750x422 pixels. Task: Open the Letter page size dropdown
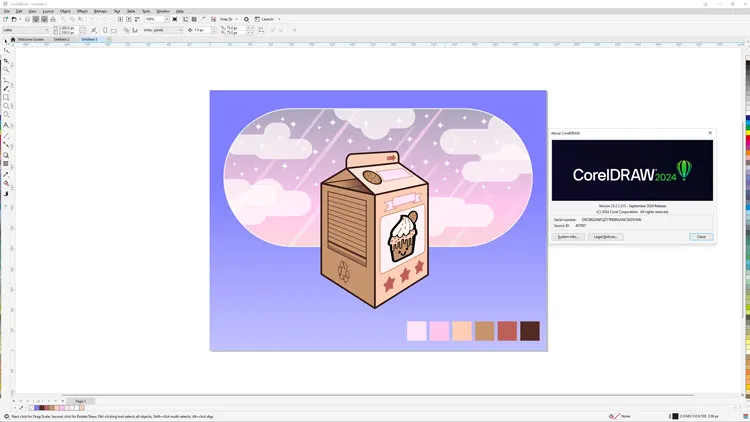tap(24, 30)
